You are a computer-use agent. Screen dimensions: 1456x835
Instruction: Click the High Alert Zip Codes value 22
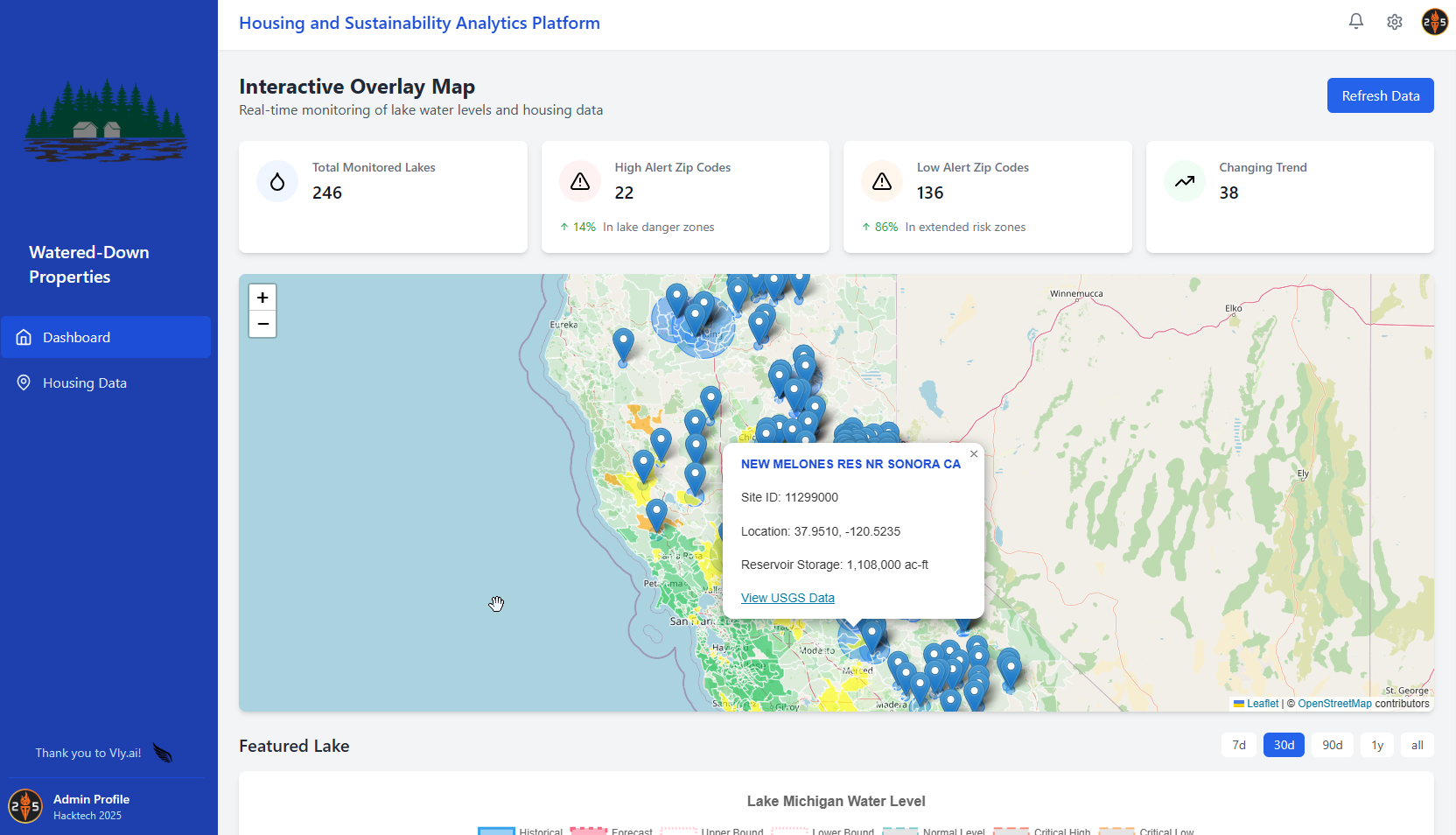pos(624,193)
